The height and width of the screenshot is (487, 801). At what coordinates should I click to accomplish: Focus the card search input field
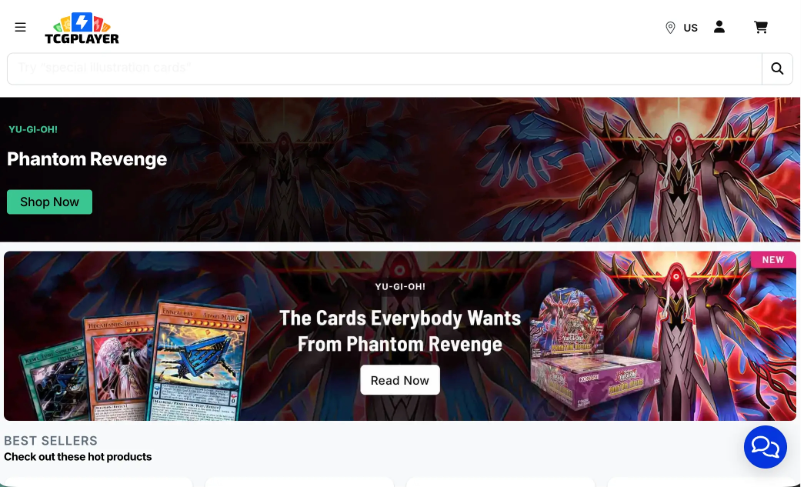coord(385,68)
